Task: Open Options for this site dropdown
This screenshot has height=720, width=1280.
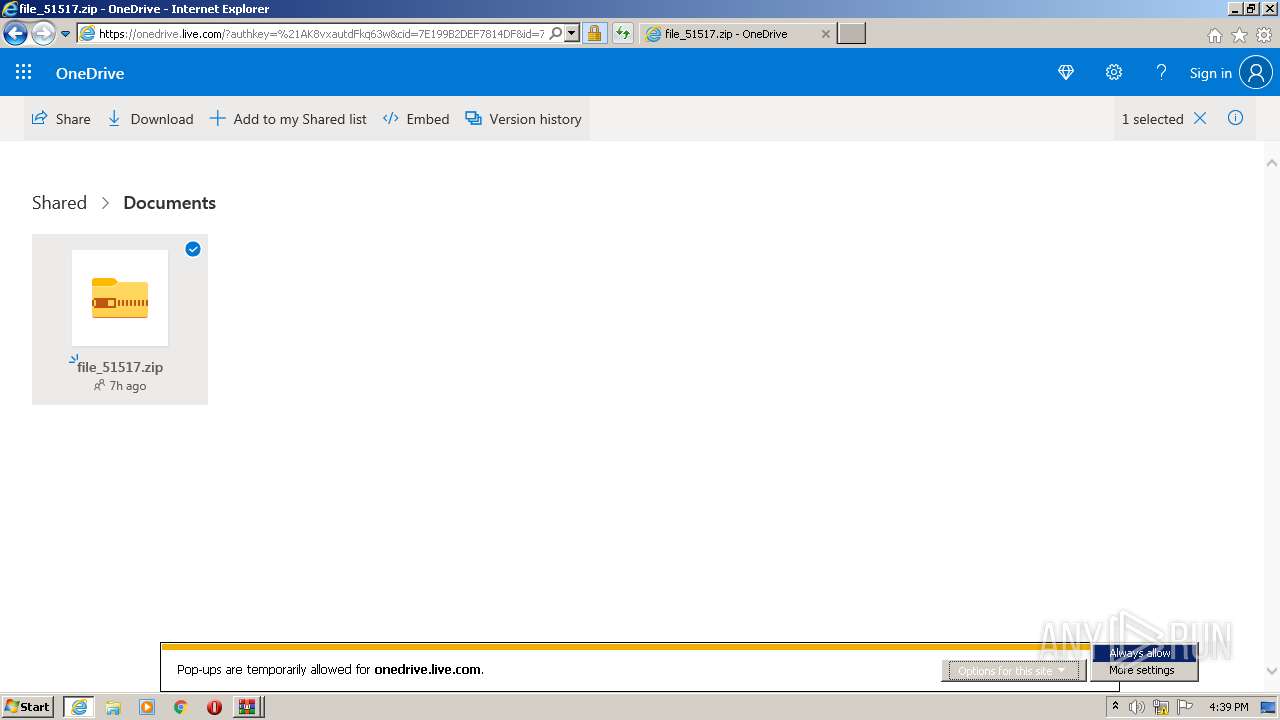Action: click(1013, 670)
